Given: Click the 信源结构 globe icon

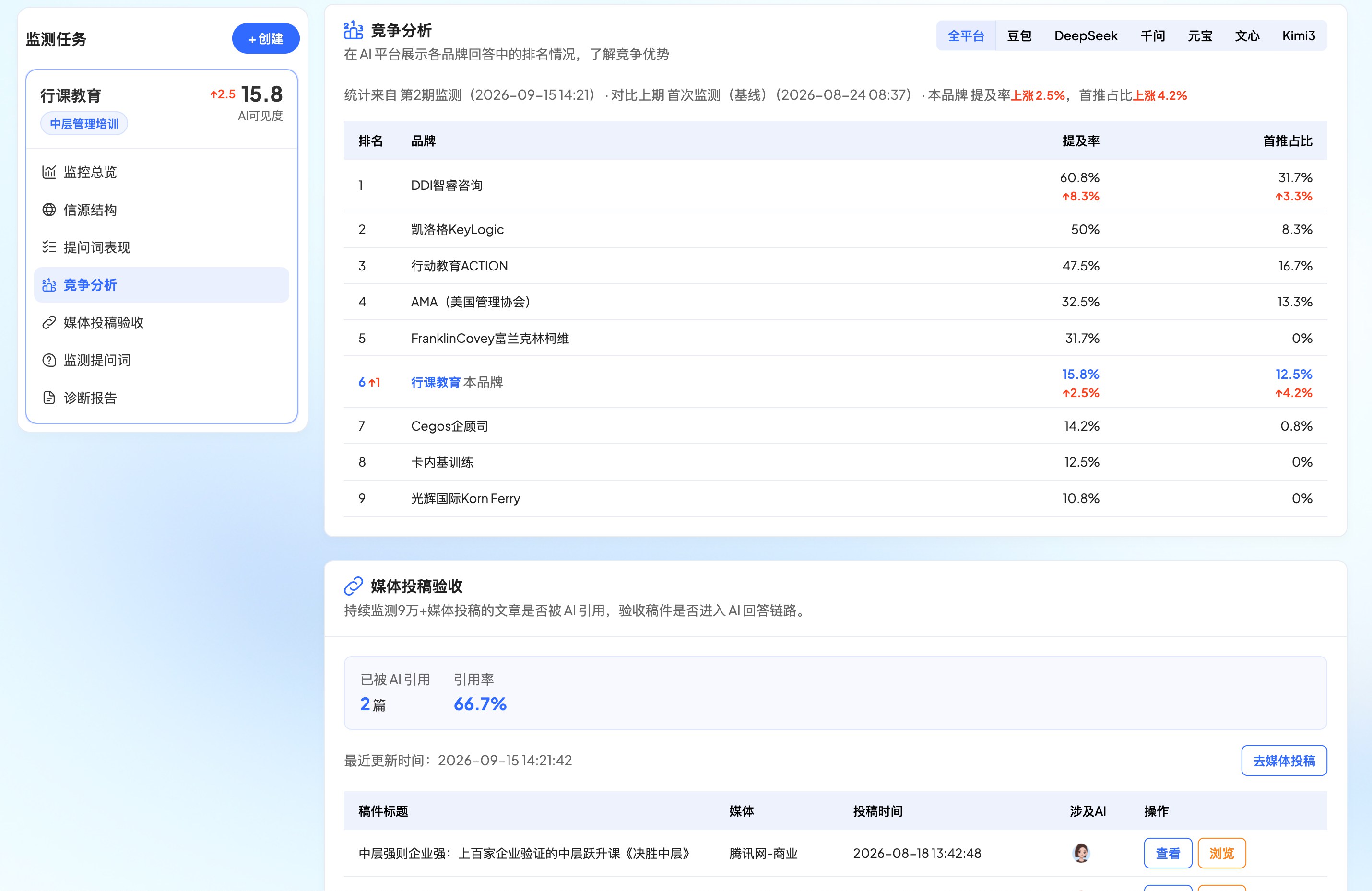Looking at the screenshot, I should pyautogui.click(x=49, y=209).
